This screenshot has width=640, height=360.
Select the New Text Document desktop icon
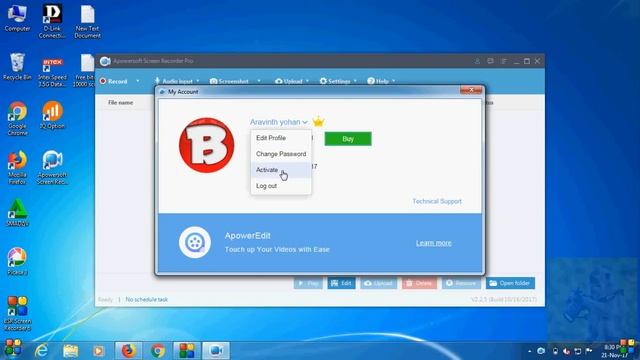pos(87,21)
